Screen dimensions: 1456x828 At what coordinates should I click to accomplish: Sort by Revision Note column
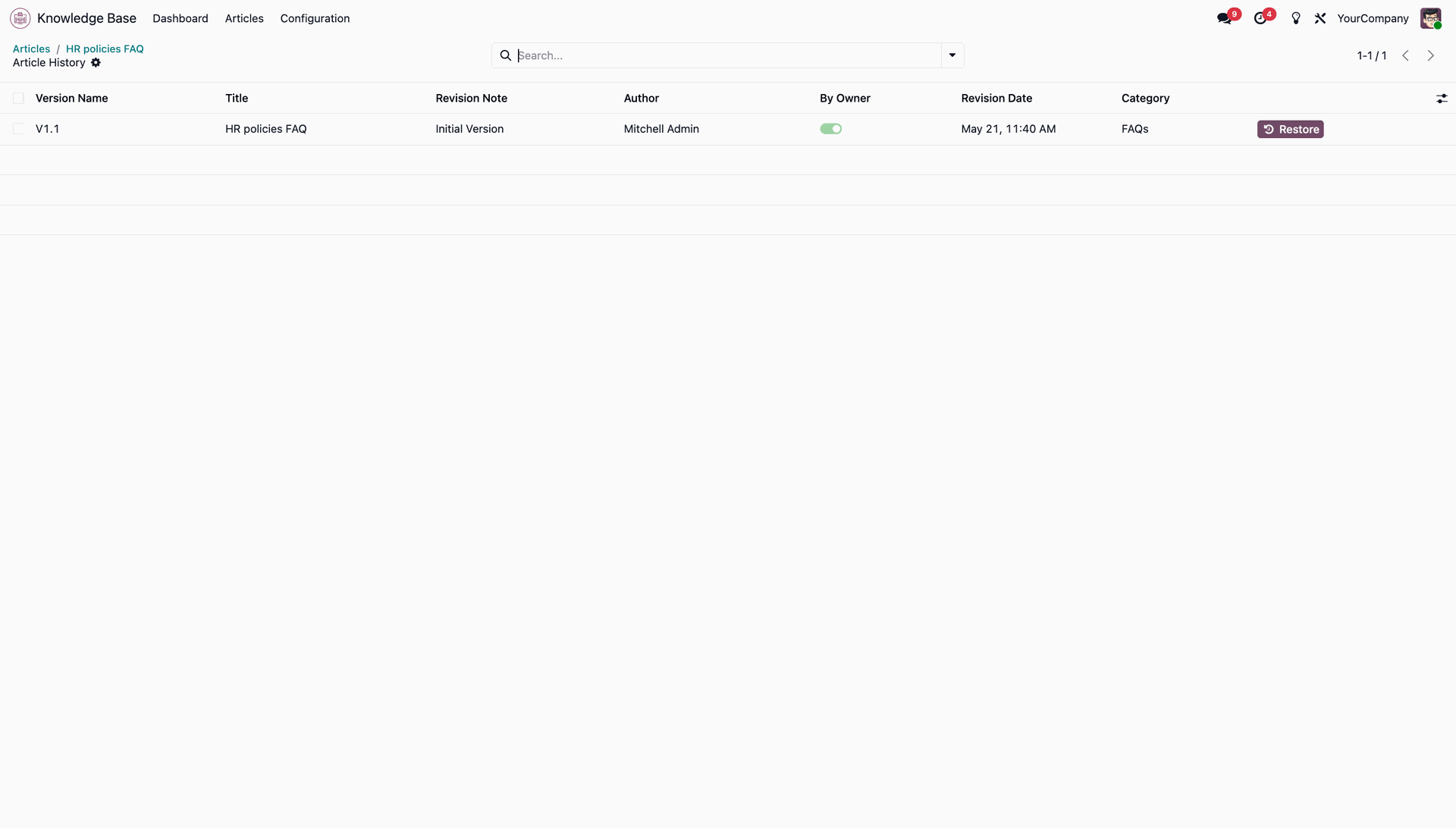pos(471,99)
